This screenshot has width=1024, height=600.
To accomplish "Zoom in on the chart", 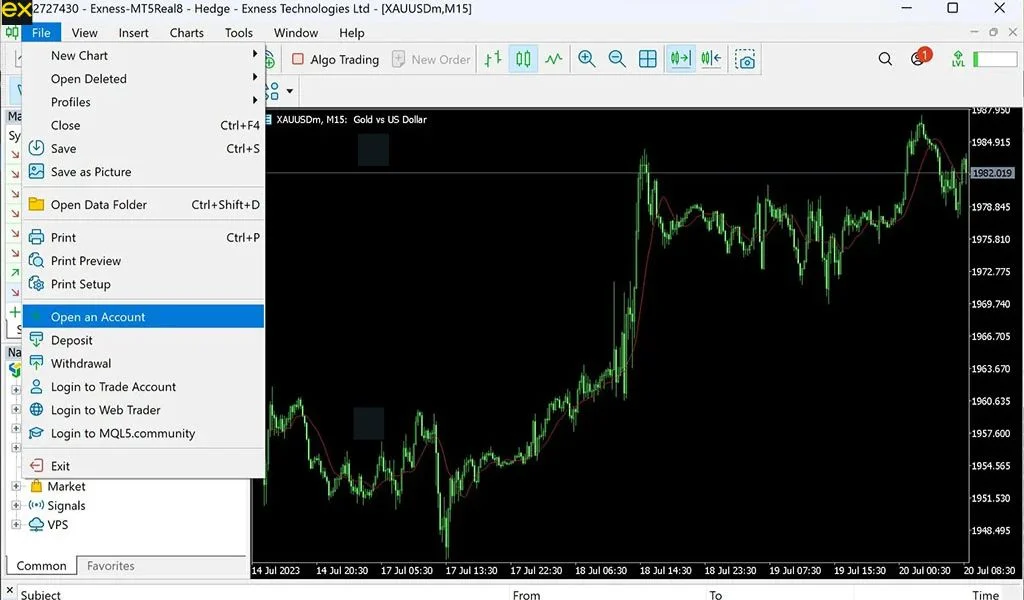I will tap(587, 59).
